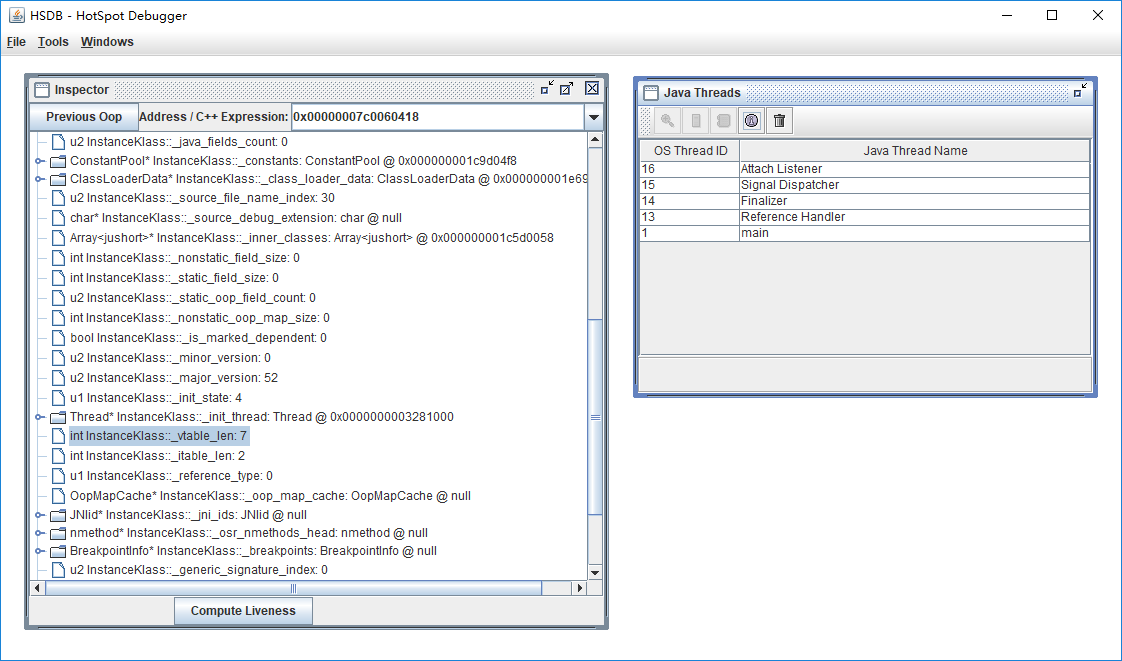Screen dimensions: 1122x661
Task: Expand the ConstantPool _constants tree node
Action: 39,161
